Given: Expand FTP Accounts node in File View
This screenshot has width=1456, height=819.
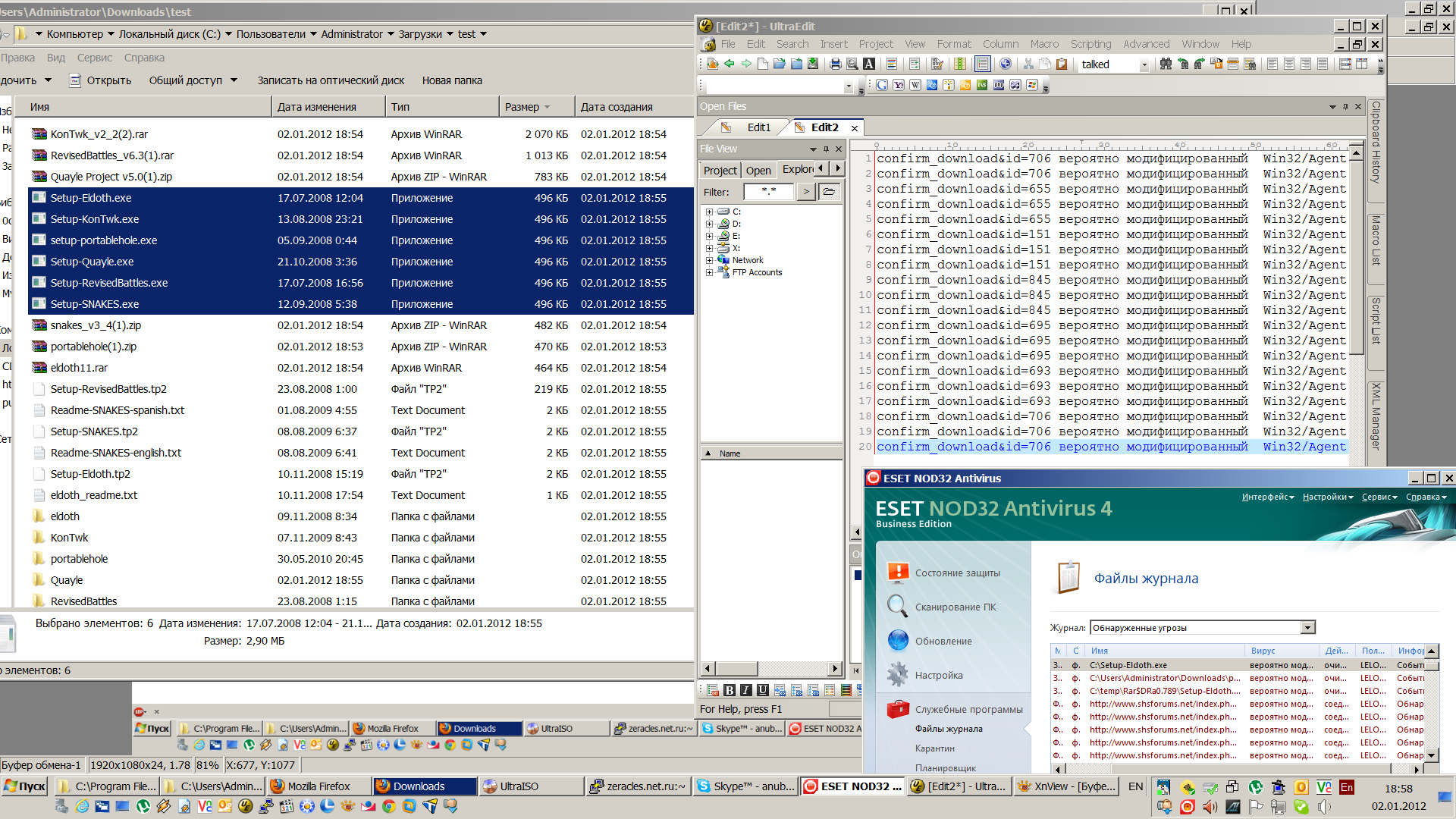Looking at the screenshot, I should 710,272.
